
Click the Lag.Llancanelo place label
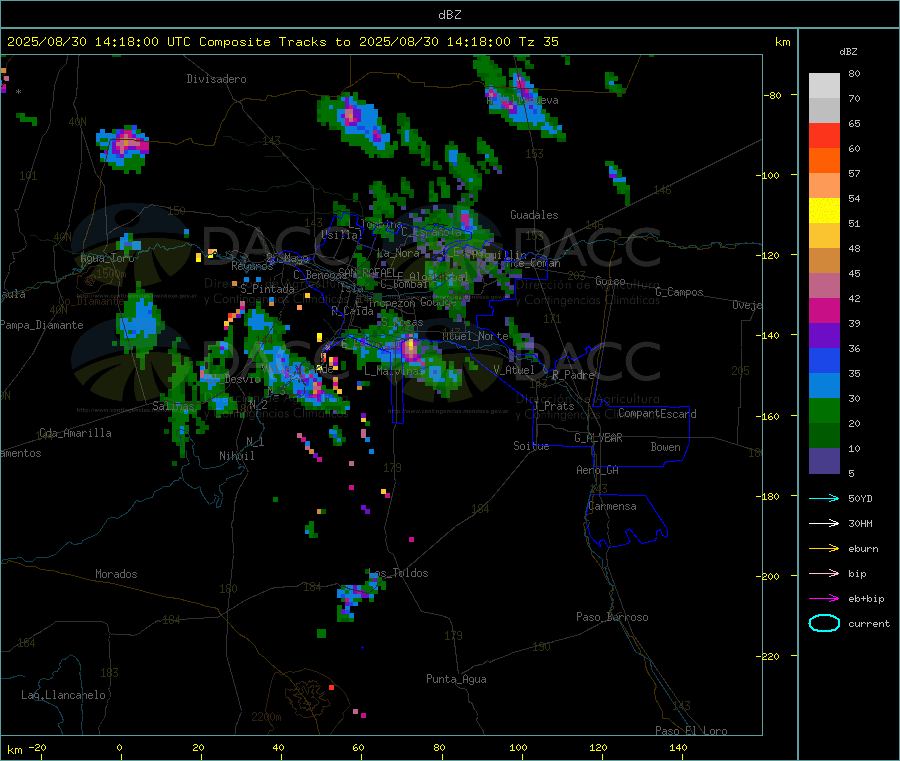coord(63,695)
